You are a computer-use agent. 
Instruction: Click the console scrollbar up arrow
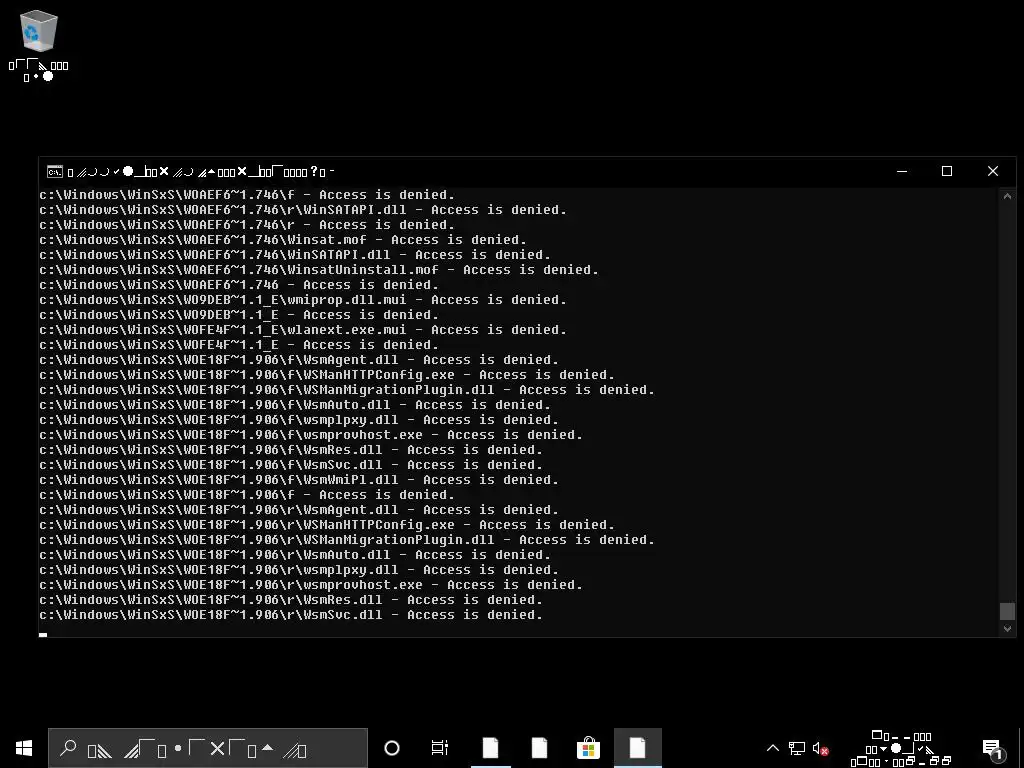click(x=1007, y=196)
